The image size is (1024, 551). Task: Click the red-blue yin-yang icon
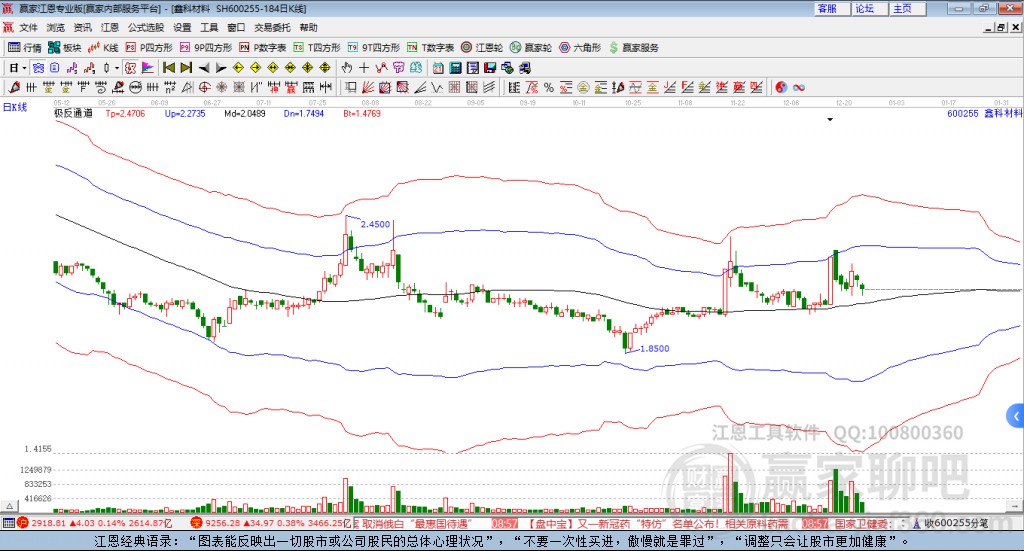click(x=781, y=87)
